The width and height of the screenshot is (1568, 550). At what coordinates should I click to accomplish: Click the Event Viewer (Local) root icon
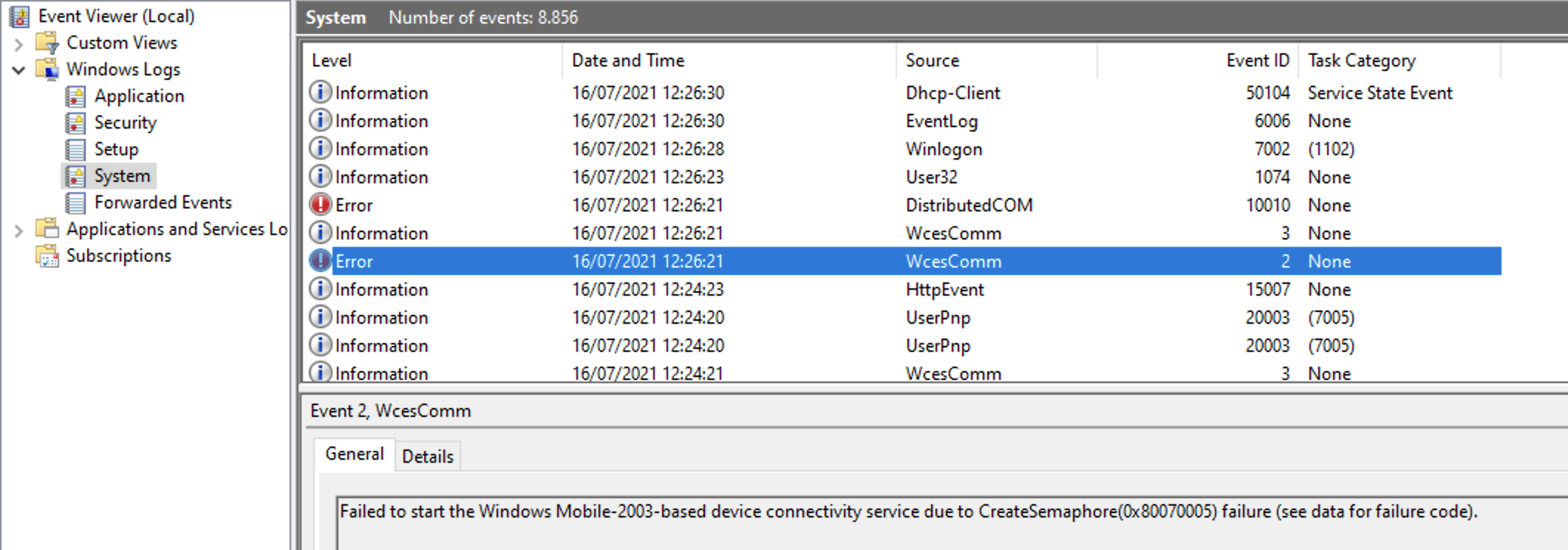(20, 16)
